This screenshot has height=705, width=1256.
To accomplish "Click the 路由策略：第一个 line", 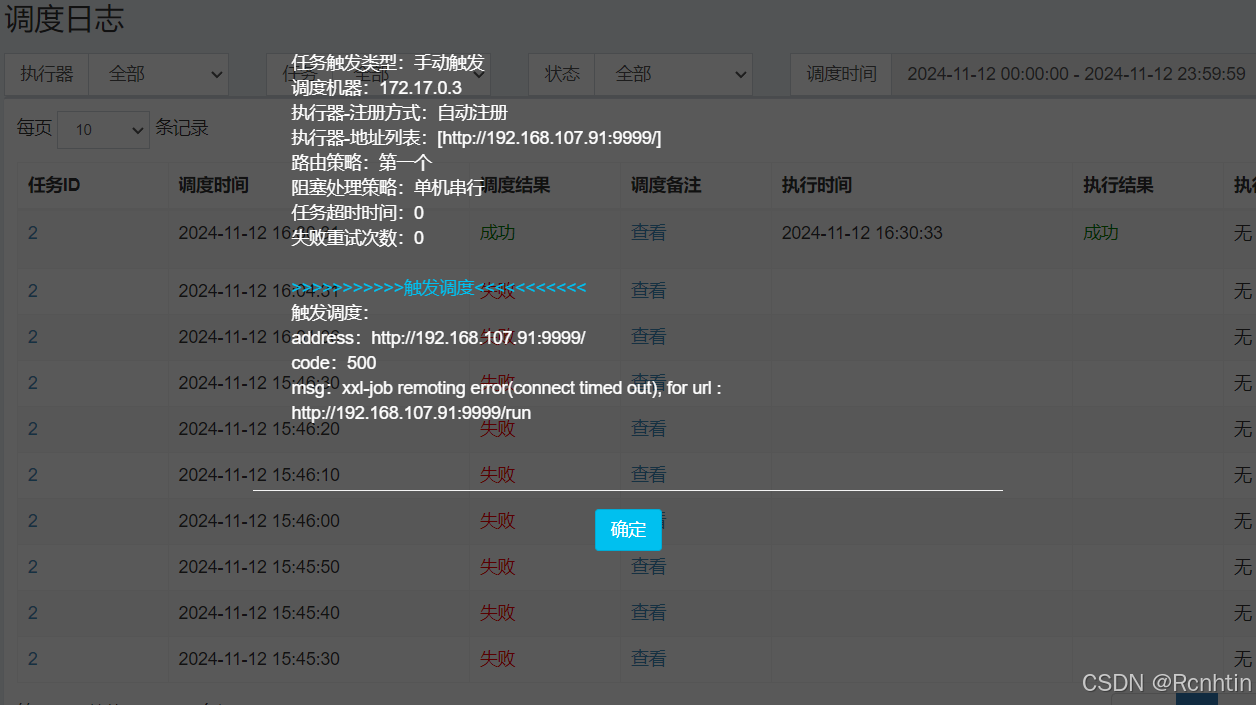I will click(361, 163).
